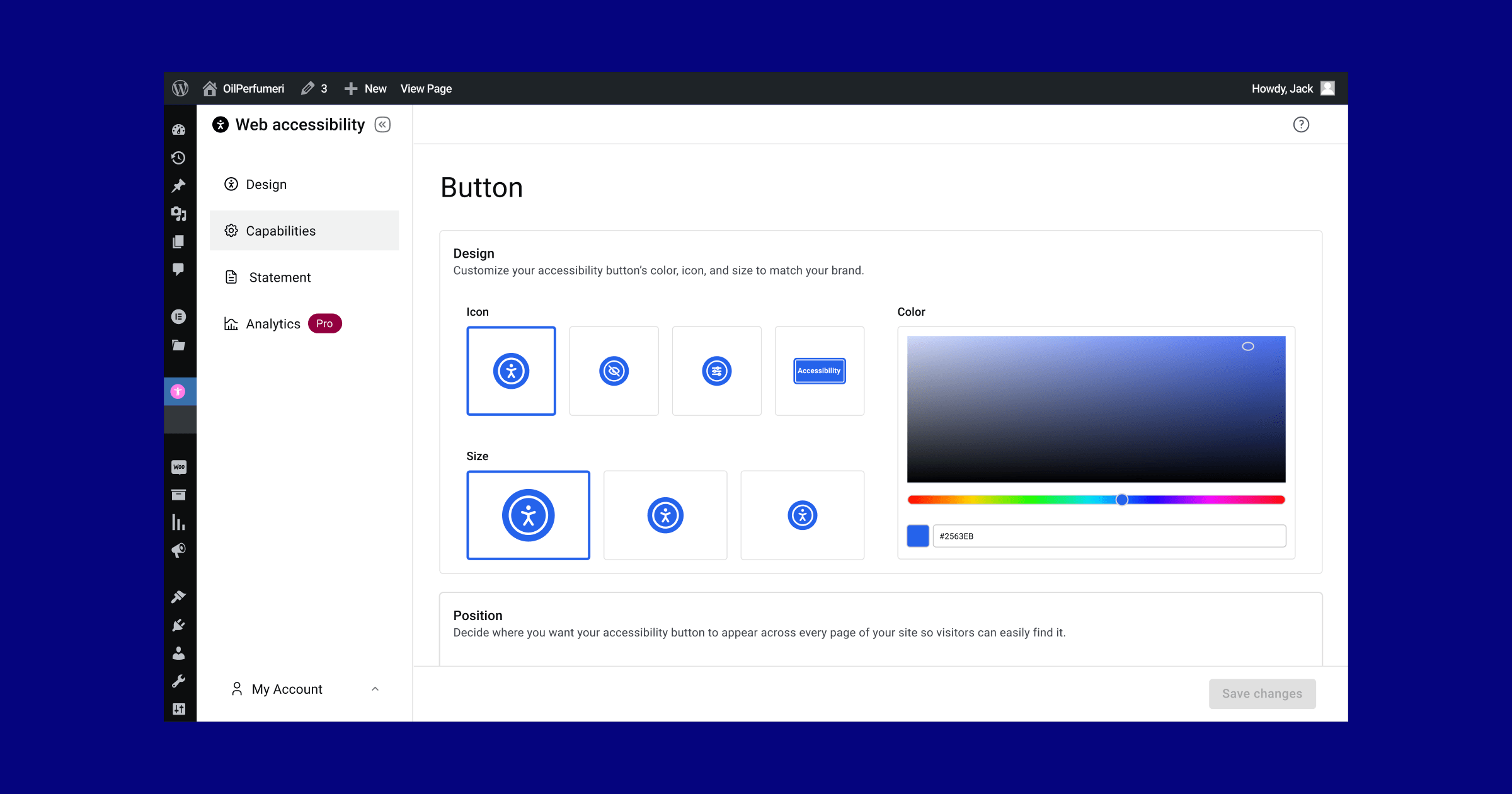Open the Users person sidebar icon
Image resolution: width=1512 pixels, height=794 pixels.
(x=179, y=653)
